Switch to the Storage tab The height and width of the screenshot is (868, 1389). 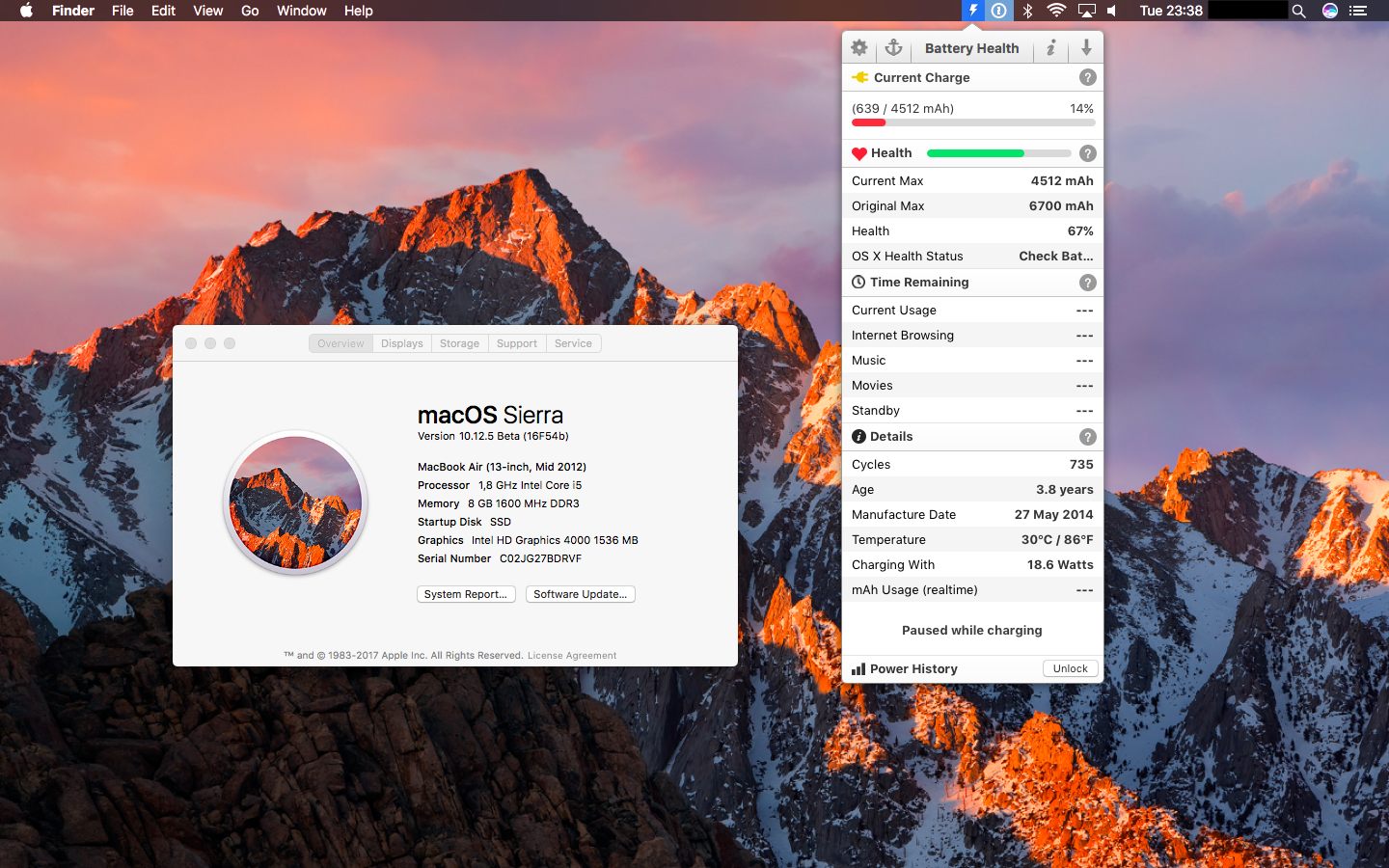[x=459, y=343]
